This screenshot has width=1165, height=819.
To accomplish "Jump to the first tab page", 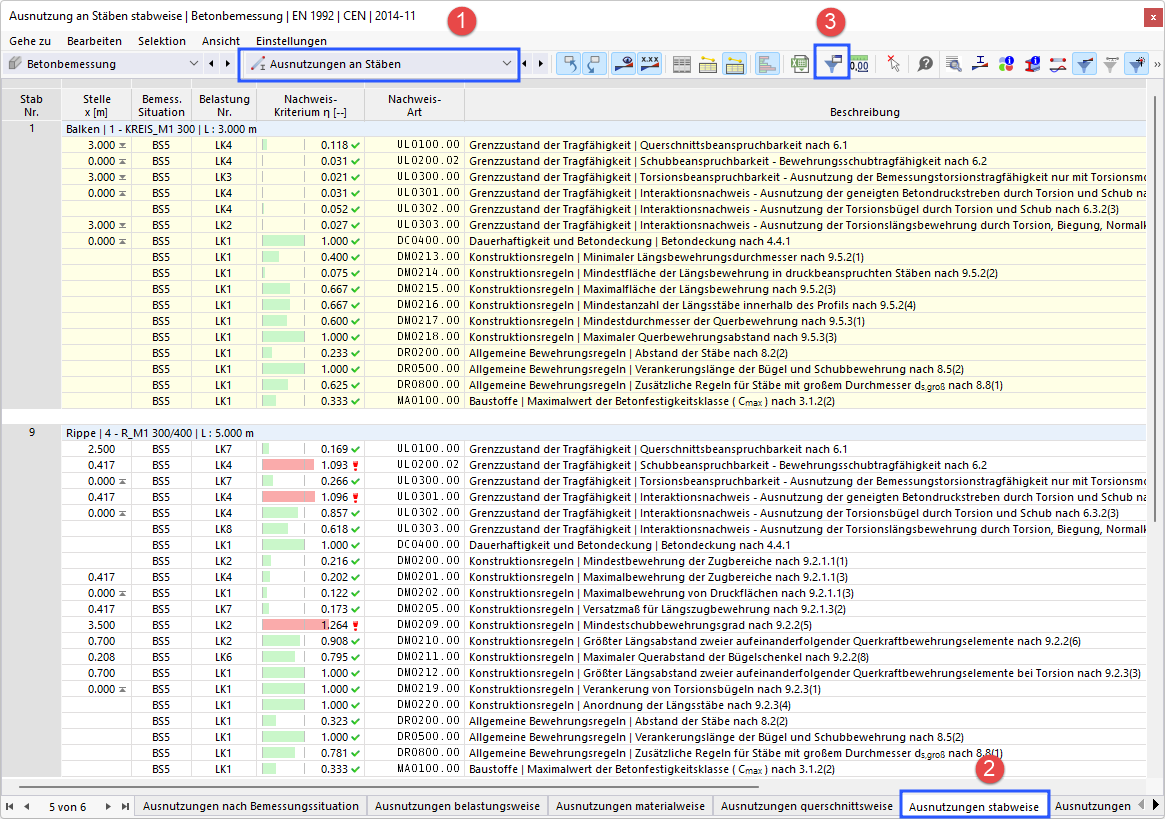I will (x=10, y=806).
